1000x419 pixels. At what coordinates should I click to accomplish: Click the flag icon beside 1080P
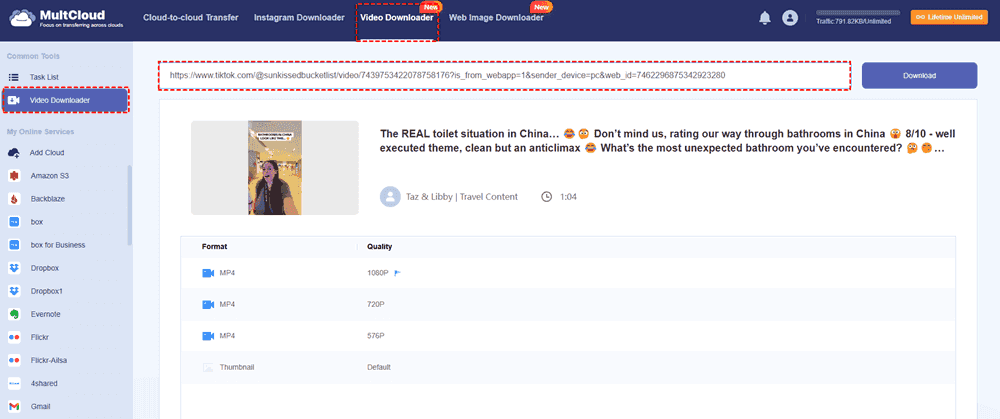[x=397, y=273]
